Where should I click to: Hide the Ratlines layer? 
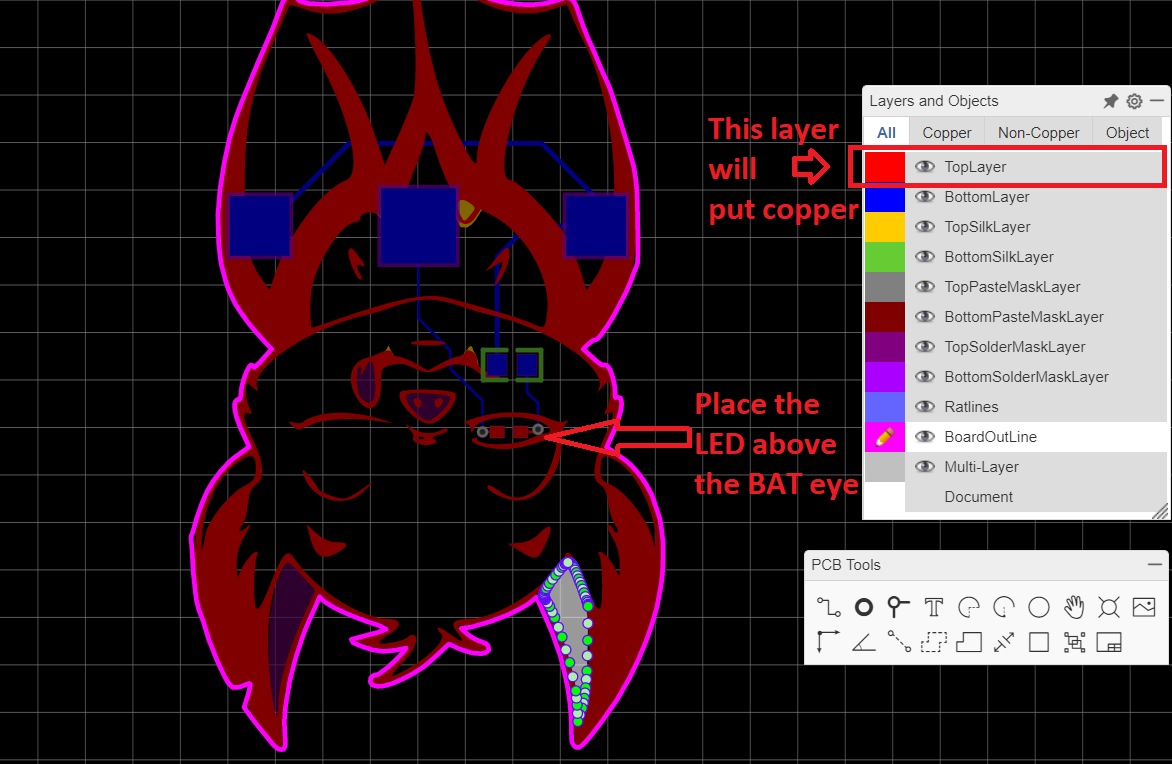(x=924, y=406)
